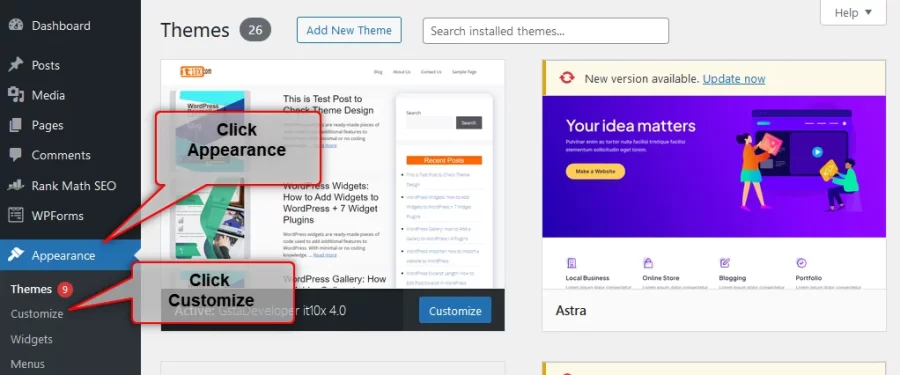Click the Astra theme screenshot thumbnail
The width and height of the screenshot is (900, 375).
click(714, 192)
